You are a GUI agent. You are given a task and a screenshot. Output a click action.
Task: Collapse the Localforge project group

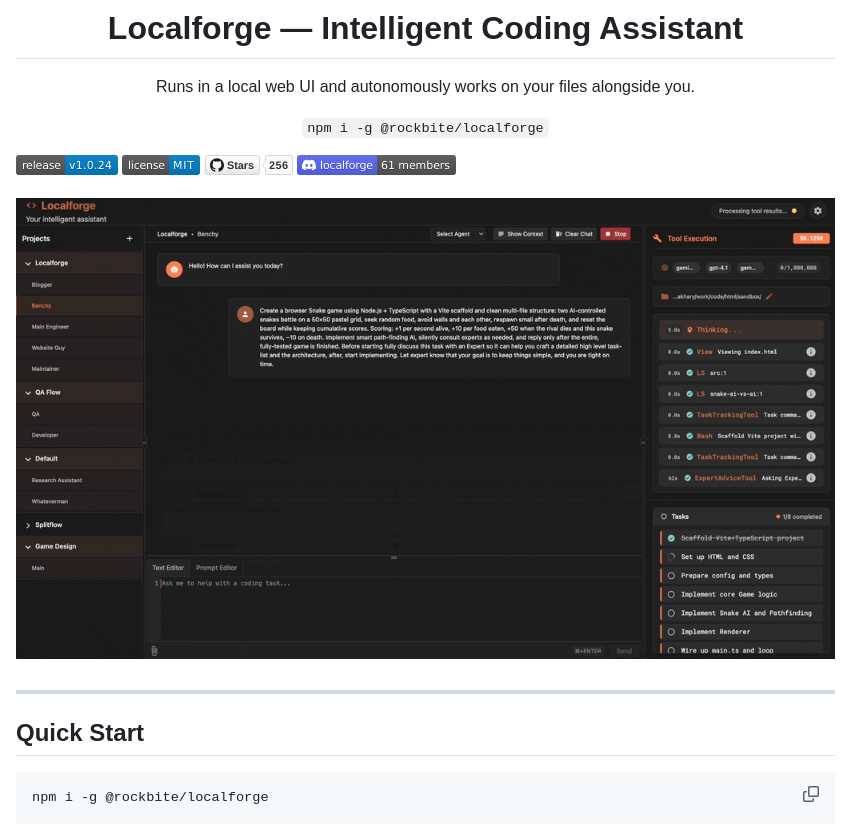pyautogui.click(x=27, y=262)
